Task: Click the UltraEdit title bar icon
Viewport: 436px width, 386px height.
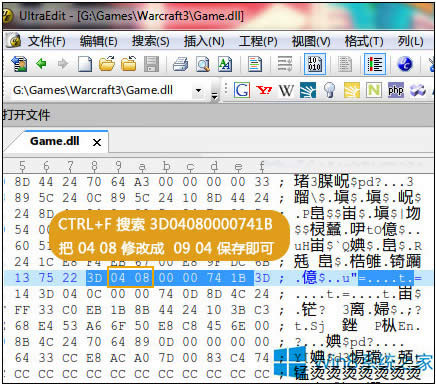Action: [x=8, y=16]
